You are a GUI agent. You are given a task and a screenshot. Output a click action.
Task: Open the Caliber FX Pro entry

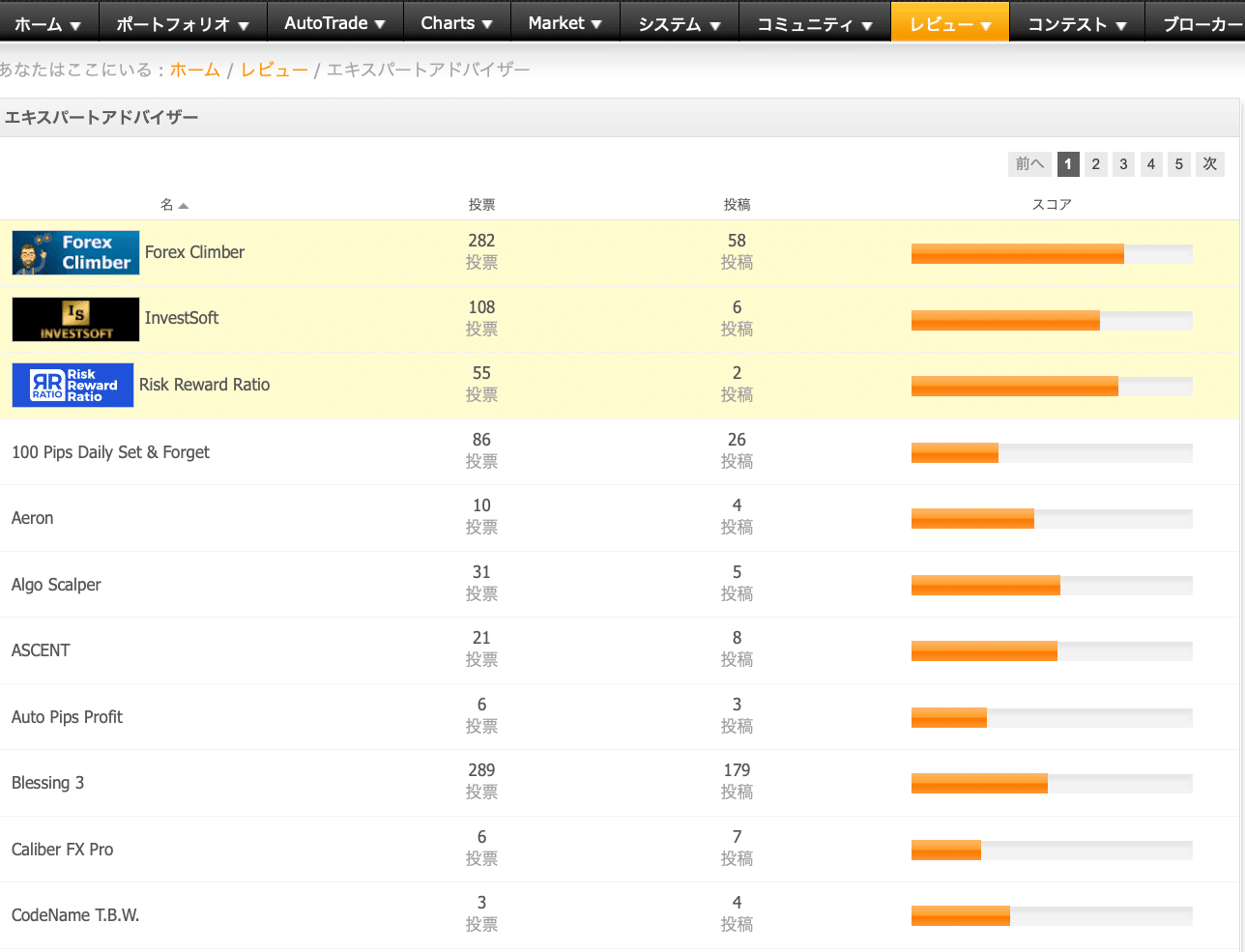(62, 850)
